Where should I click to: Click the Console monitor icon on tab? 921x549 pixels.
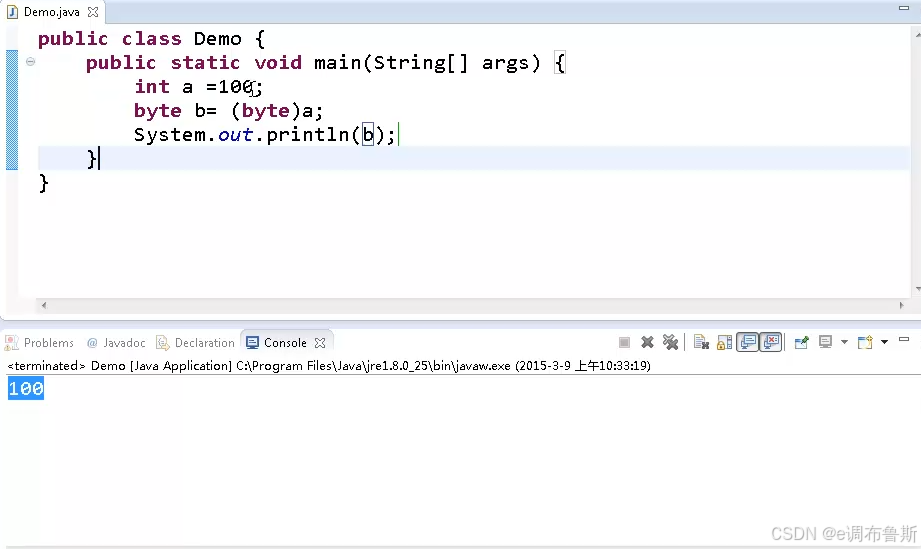253,342
